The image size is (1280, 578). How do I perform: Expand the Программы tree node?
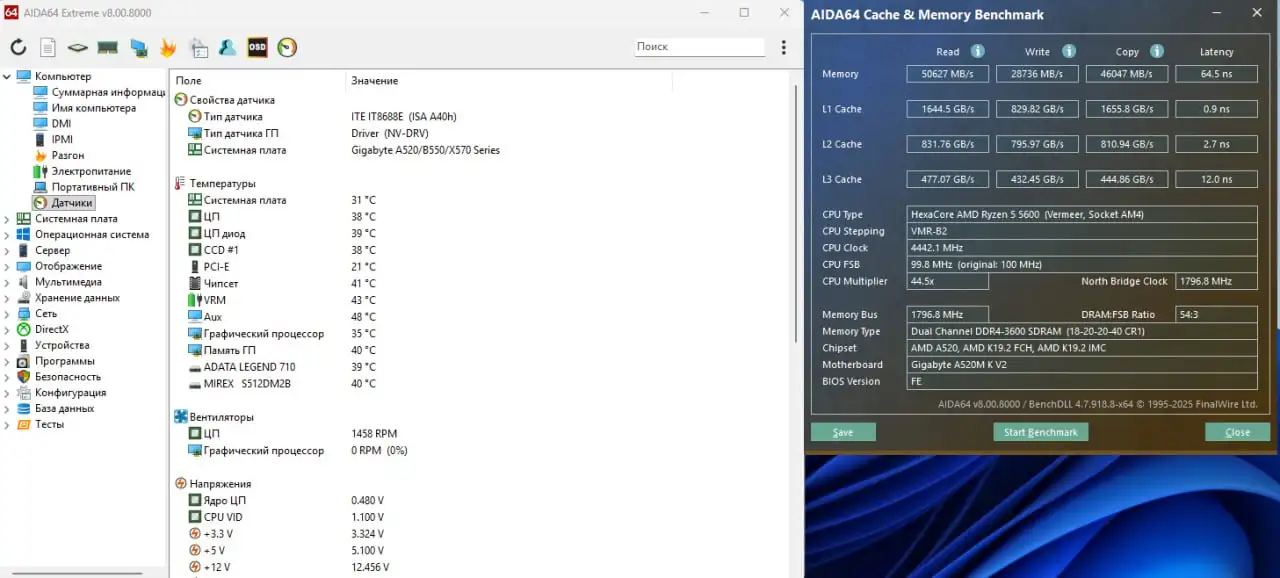point(7,361)
